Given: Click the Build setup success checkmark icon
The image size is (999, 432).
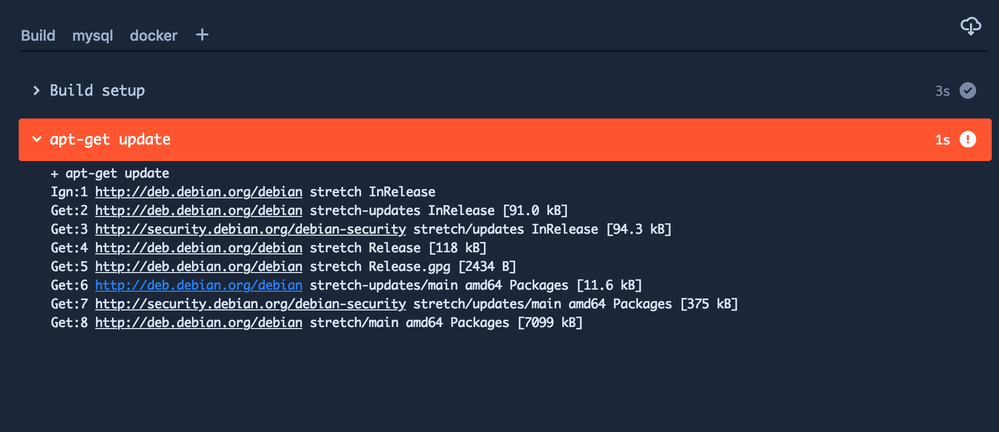Looking at the screenshot, I should 968,91.
